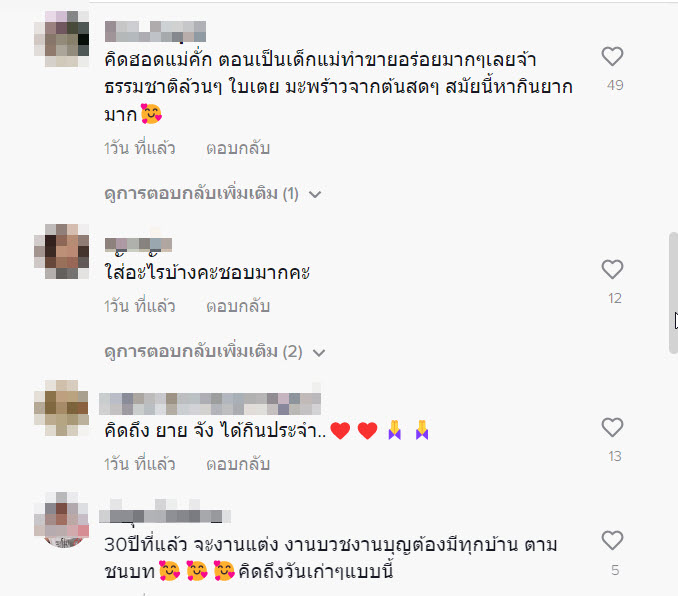The width and height of the screenshot is (678, 596).
Task: Open first commenter's profile picture
Action: tap(61, 39)
